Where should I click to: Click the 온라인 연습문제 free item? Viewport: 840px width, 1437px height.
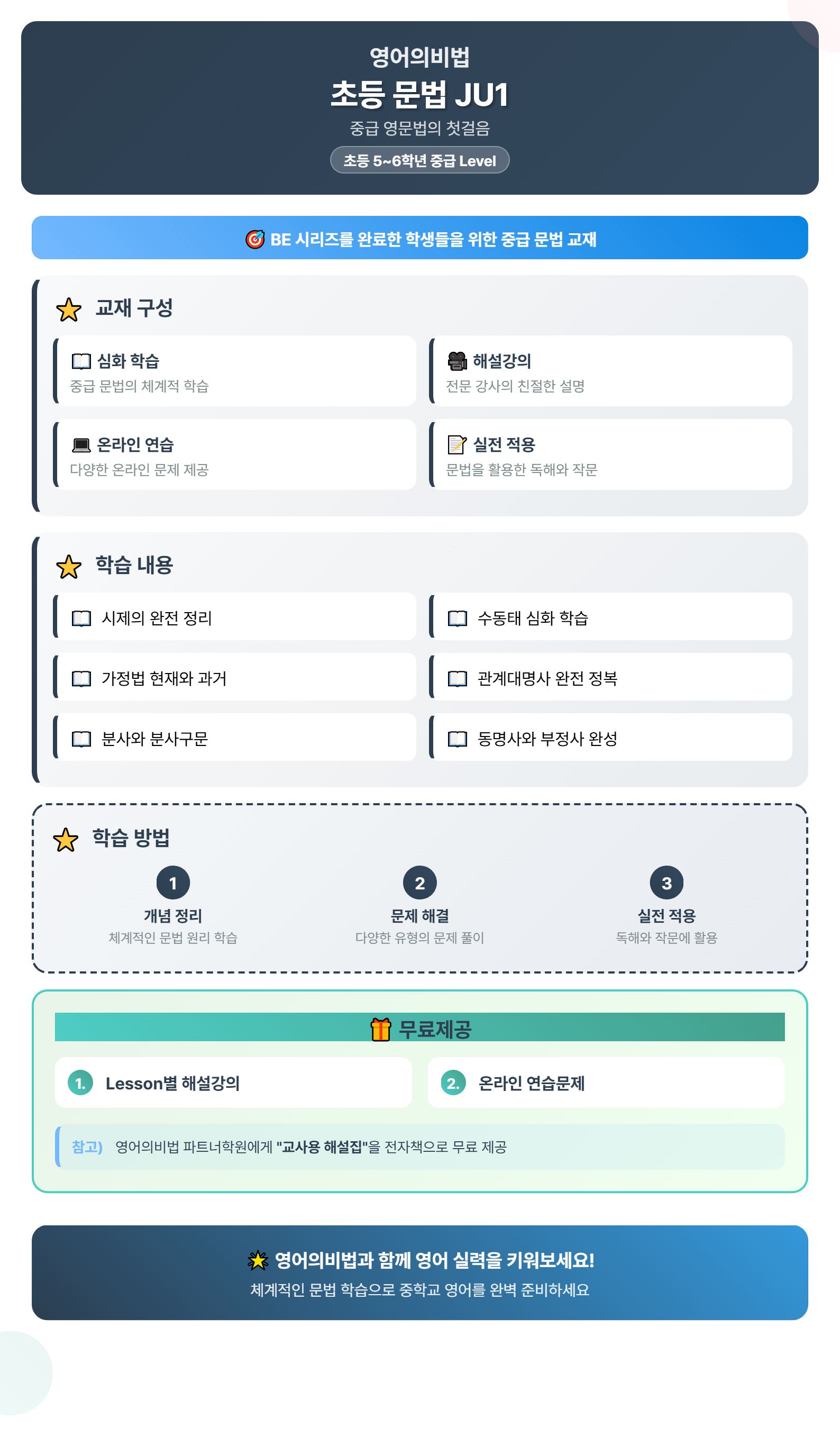pyautogui.click(x=606, y=1083)
